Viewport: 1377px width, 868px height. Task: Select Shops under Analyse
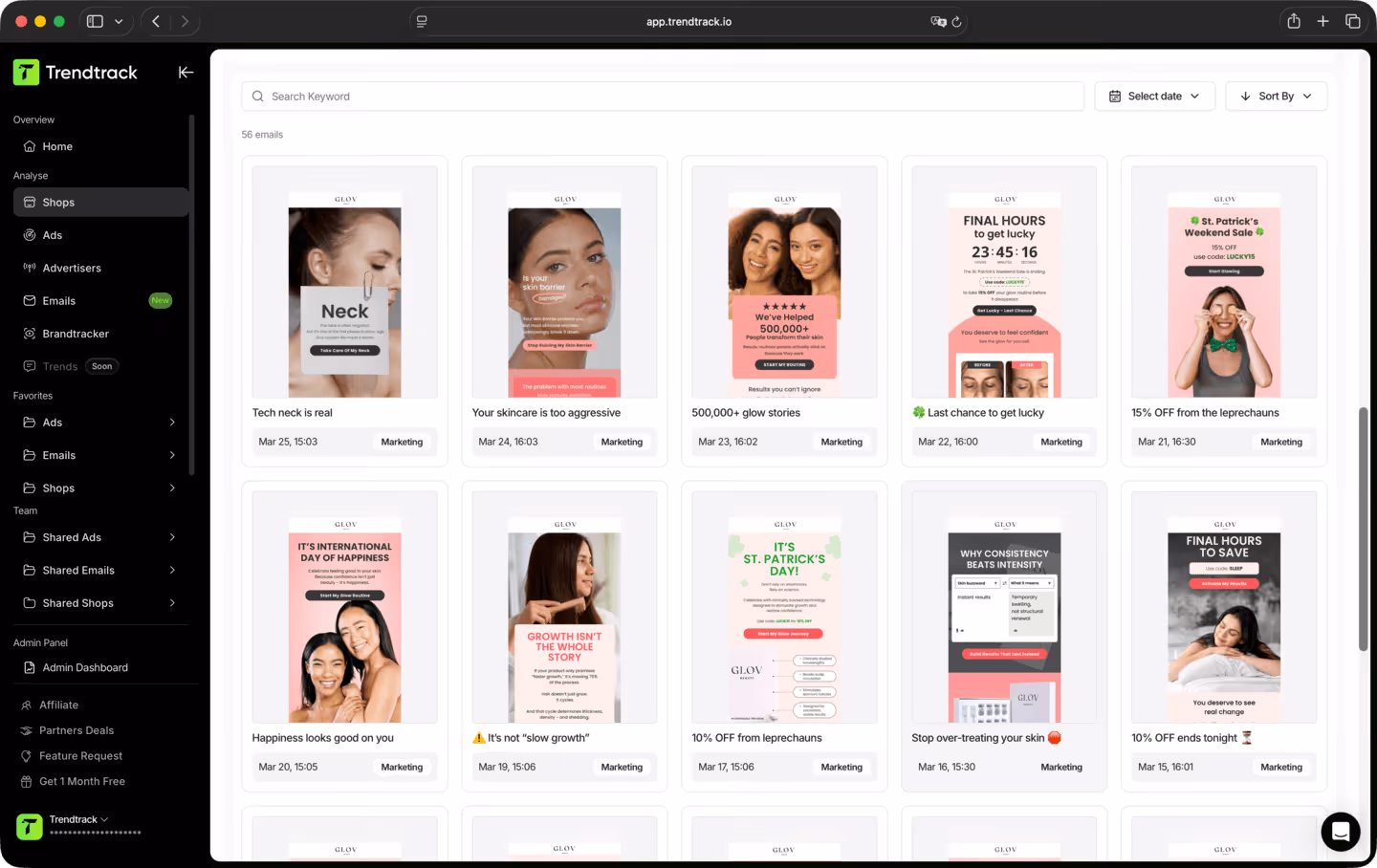coord(100,202)
